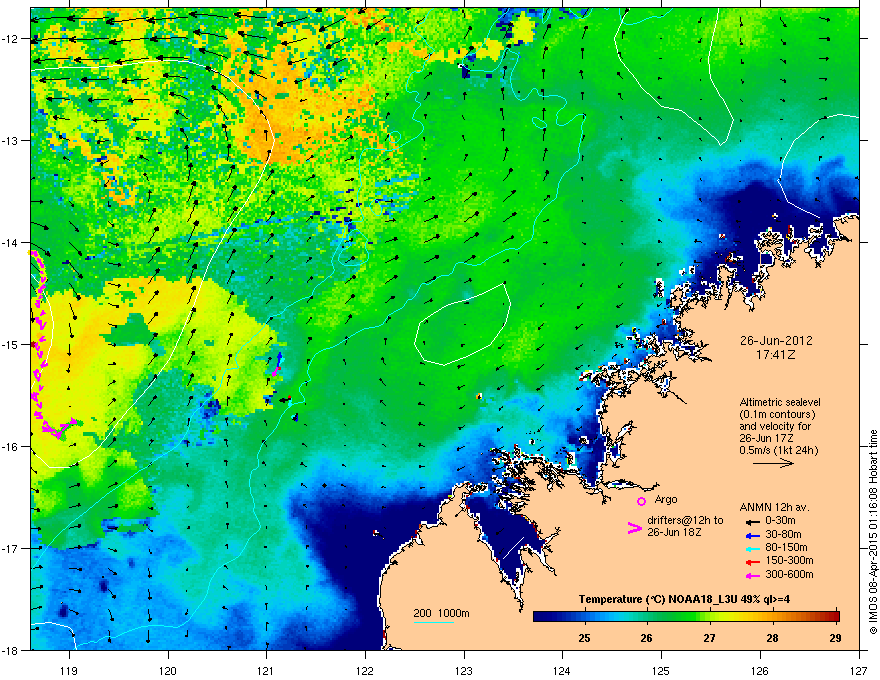Click the latitude label -12
The image size is (880, 680).
tap(10, 39)
